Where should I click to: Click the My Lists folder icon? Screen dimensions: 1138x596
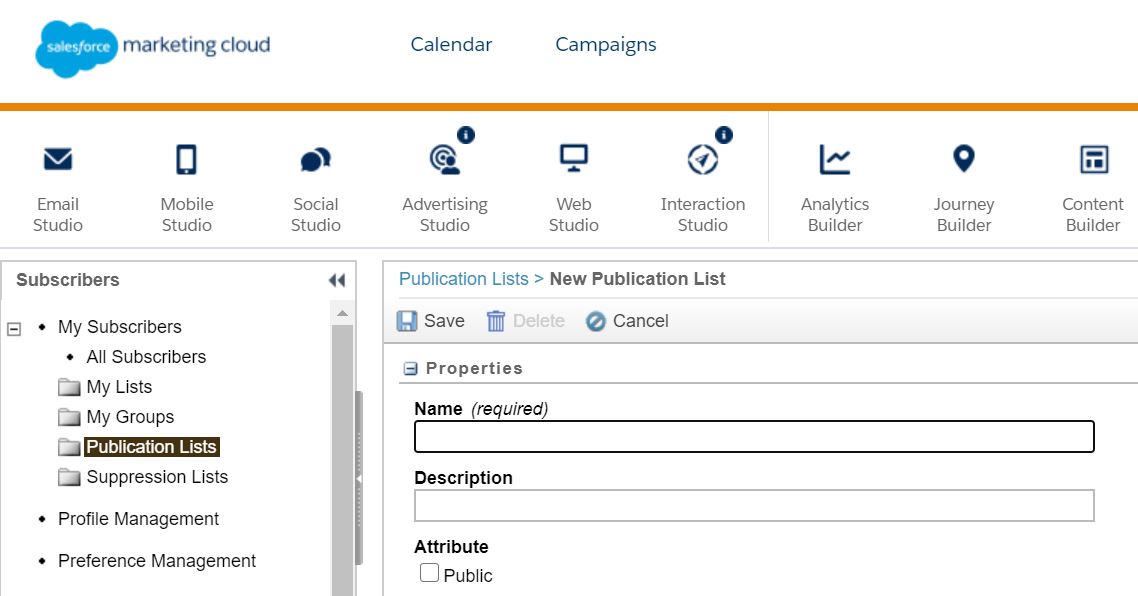click(69, 387)
